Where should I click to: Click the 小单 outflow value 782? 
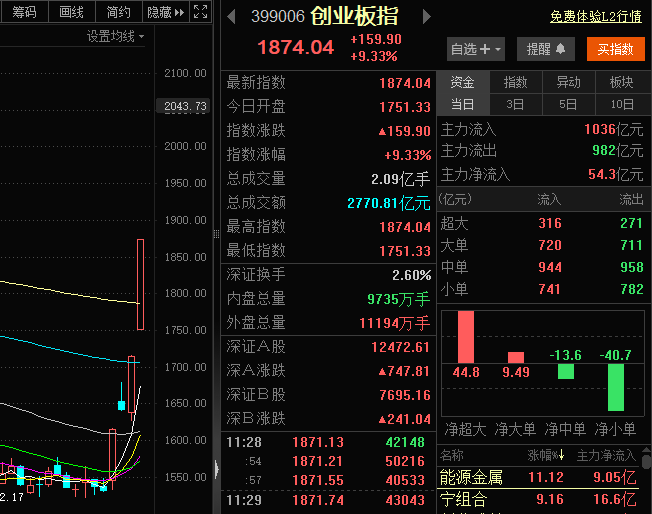632,289
